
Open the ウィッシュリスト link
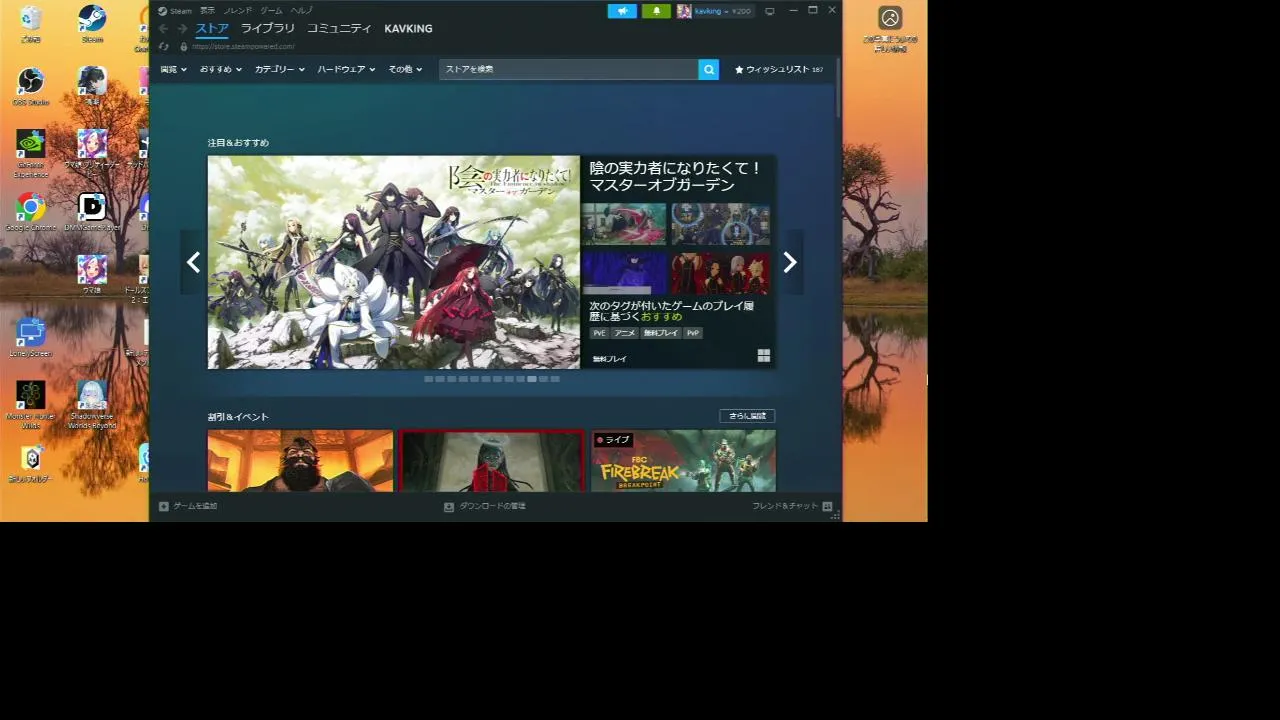[778, 70]
